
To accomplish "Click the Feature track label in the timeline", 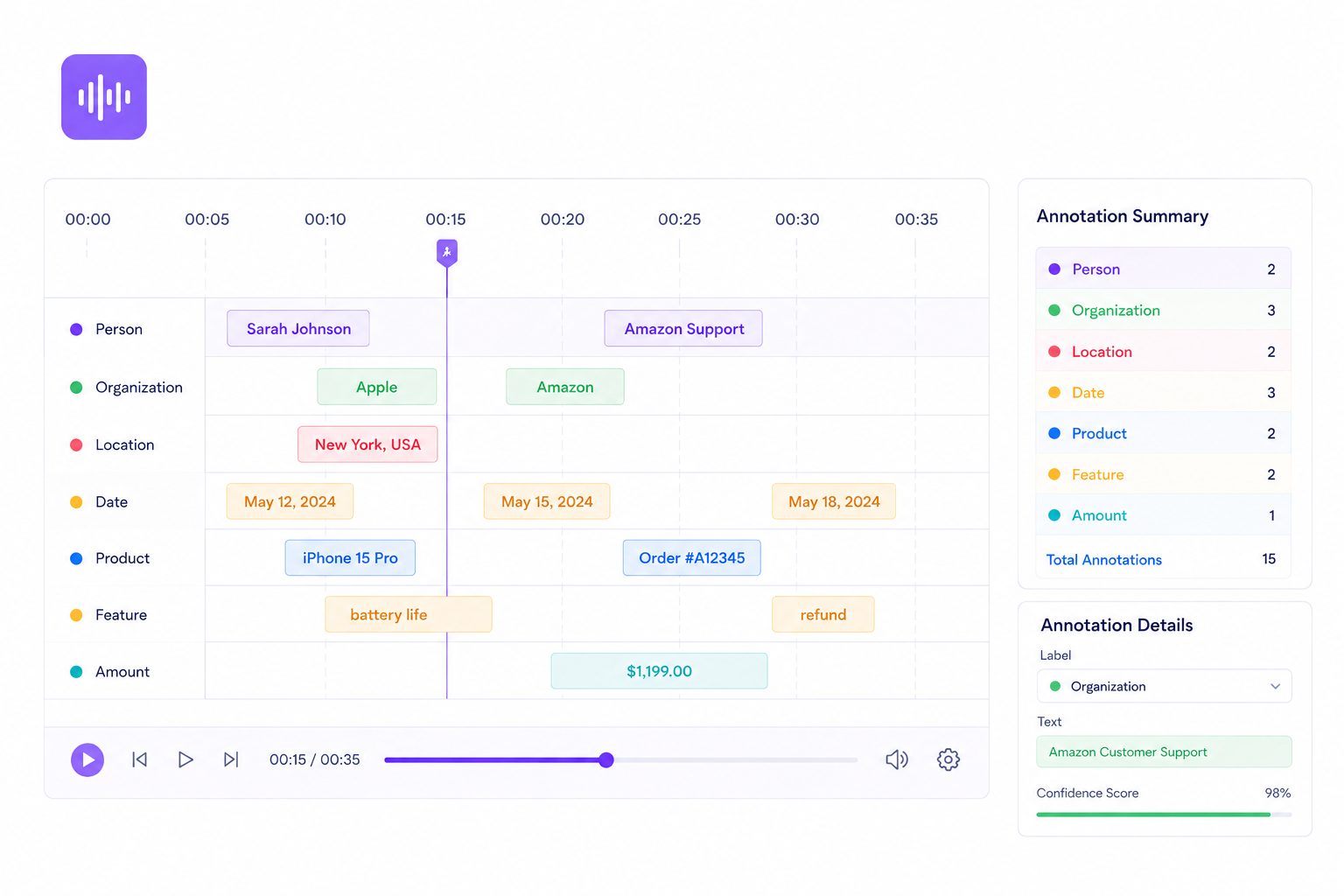I will 121,615.
